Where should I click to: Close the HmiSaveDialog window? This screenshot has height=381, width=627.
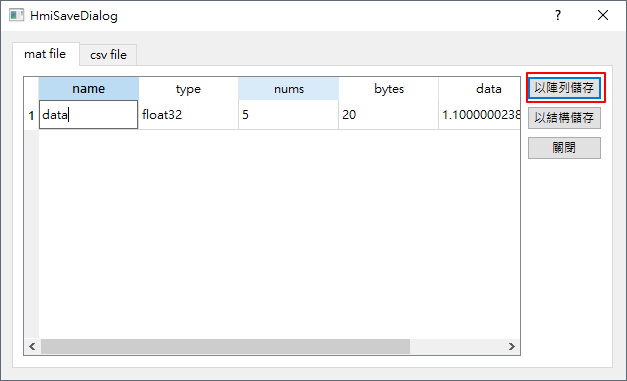(603, 16)
